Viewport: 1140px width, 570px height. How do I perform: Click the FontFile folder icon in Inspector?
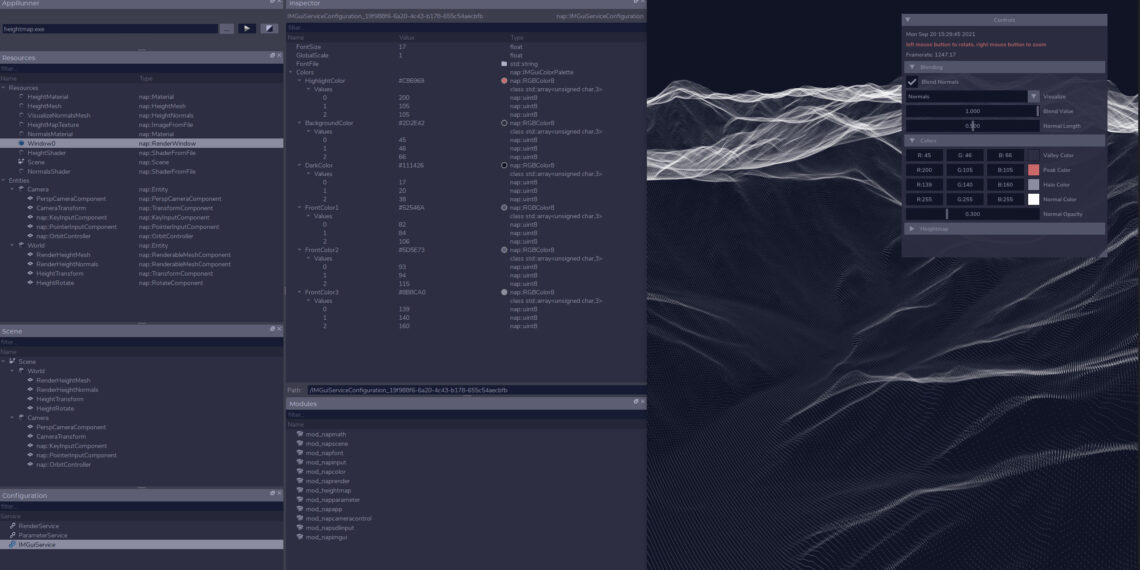[504, 64]
